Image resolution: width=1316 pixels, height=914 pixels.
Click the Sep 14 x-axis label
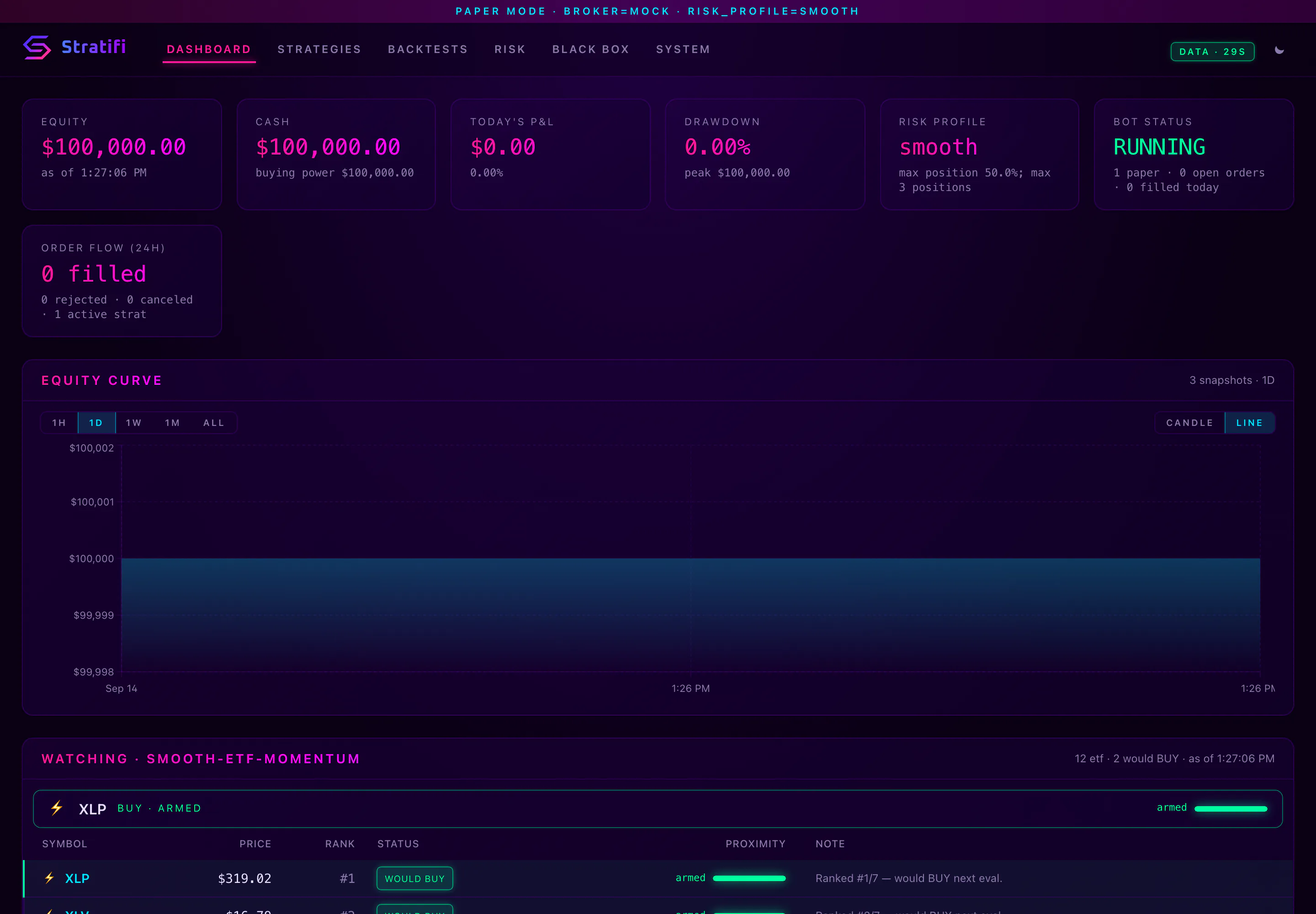(122, 688)
